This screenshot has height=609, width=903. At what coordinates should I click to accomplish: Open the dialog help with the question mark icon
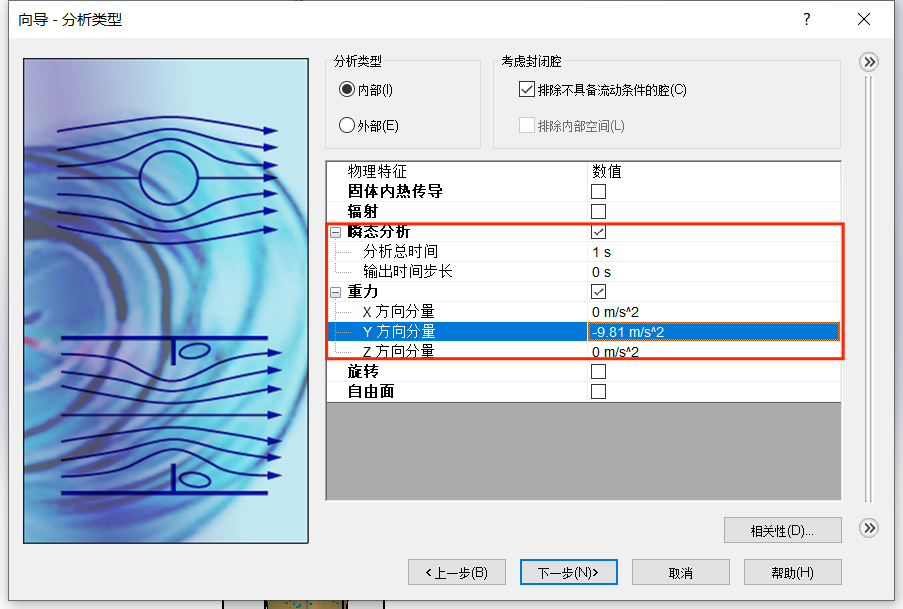click(x=806, y=19)
